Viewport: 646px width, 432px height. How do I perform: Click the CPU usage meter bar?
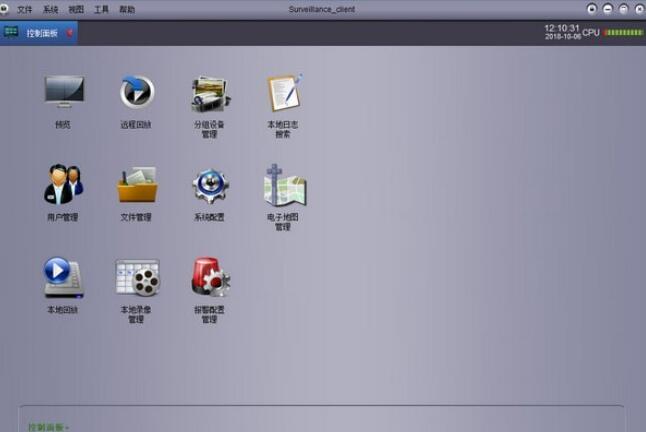pos(623,32)
